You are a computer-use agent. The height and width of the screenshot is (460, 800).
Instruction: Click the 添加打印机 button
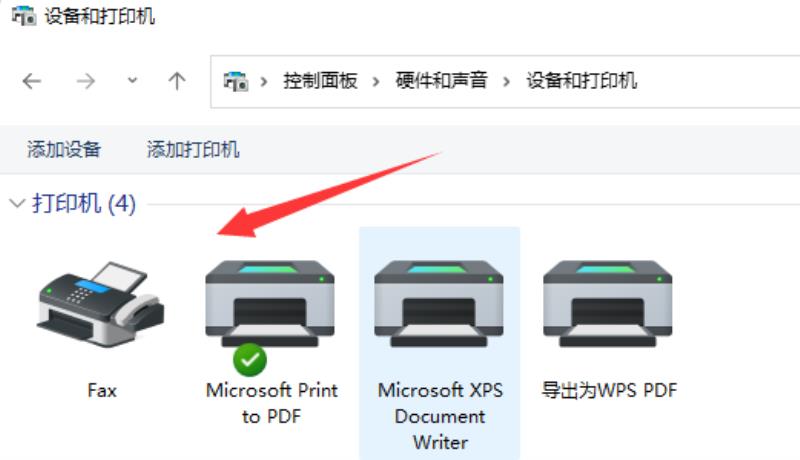[x=193, y=149]
